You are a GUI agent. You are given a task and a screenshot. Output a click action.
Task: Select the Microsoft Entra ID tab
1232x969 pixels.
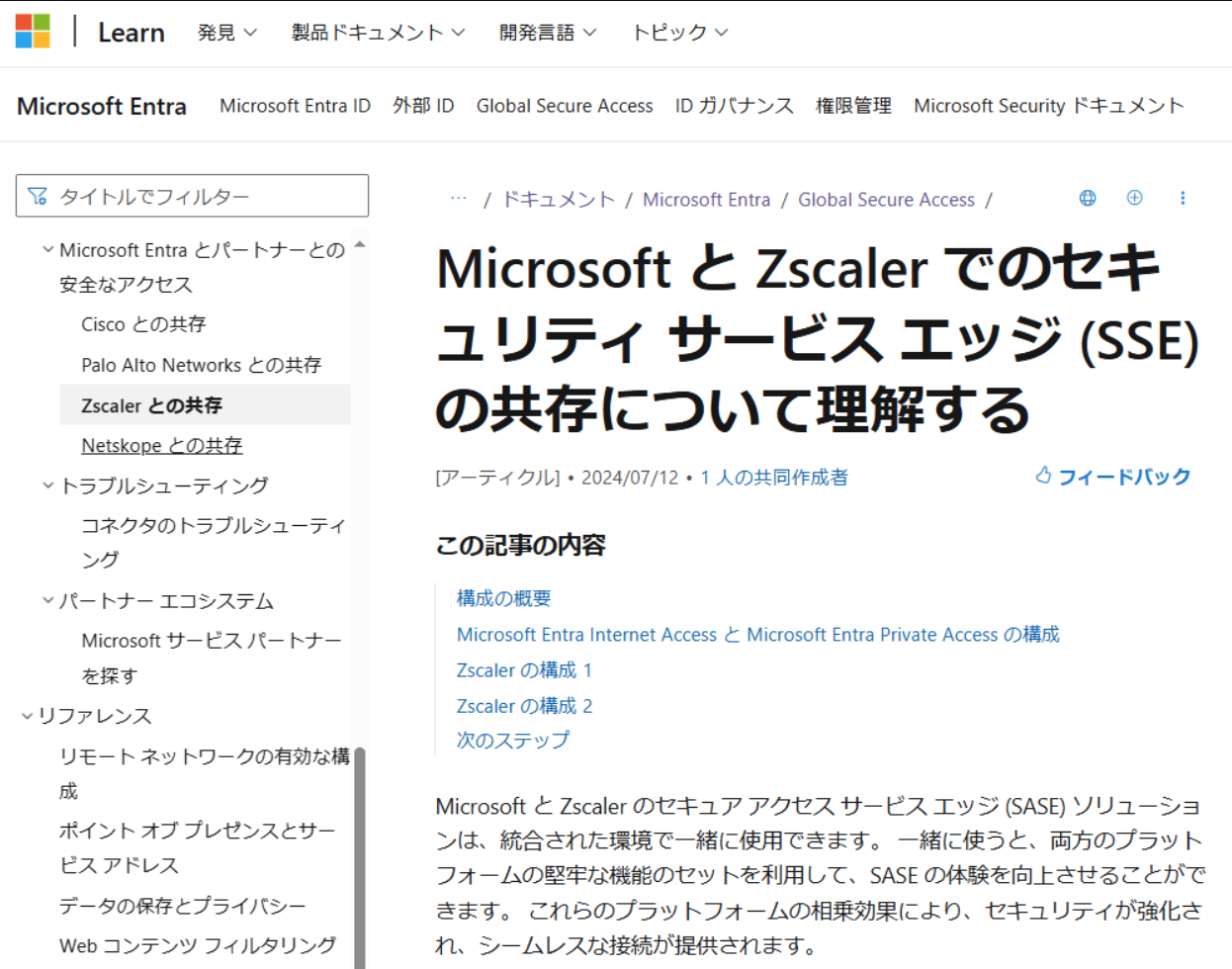click(295, 106)
